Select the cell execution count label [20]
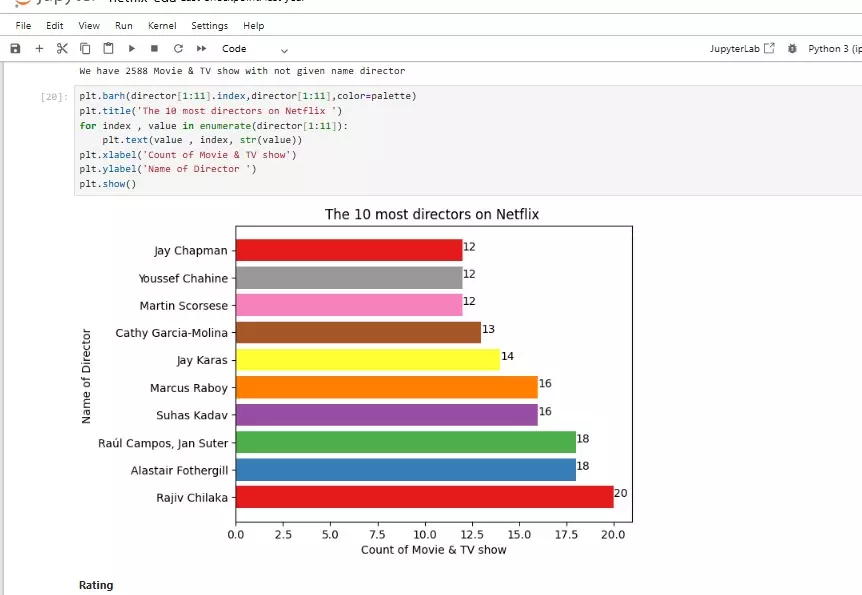This screenshot has height=595, width=862. click(x=54, y=96)
